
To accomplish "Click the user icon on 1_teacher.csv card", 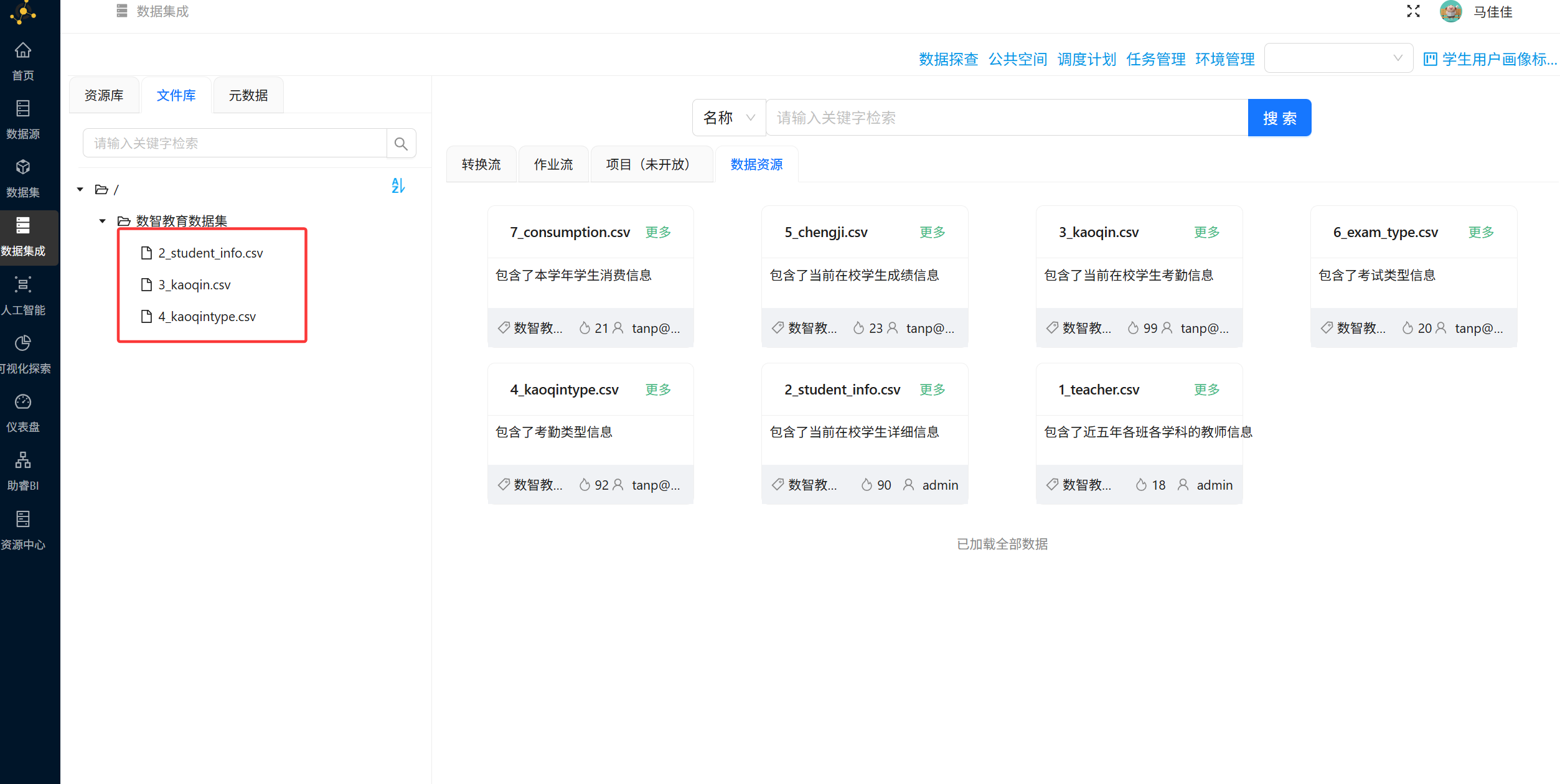I will coord(1183,485).
